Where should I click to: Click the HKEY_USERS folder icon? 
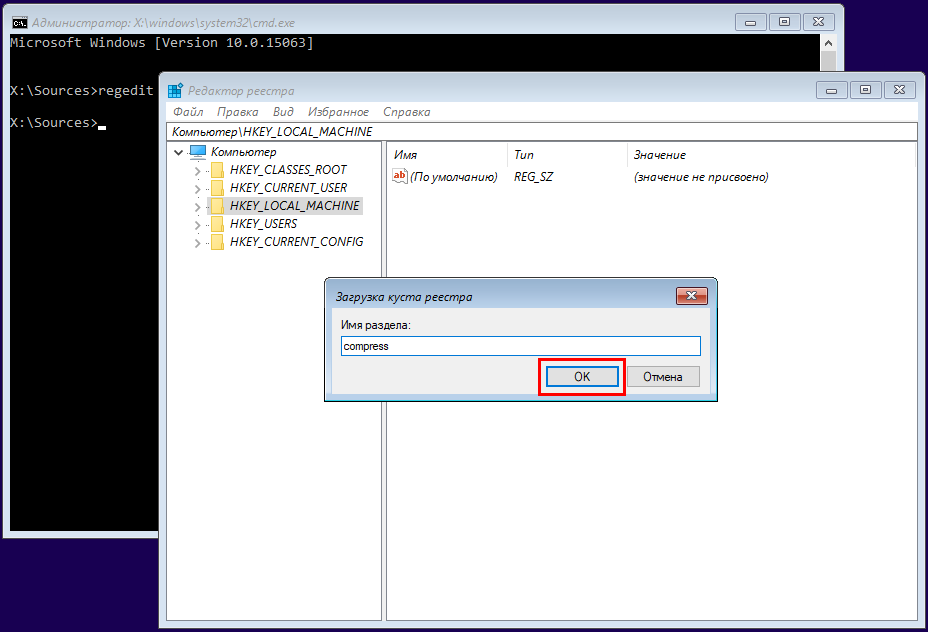tap(217, 224)
